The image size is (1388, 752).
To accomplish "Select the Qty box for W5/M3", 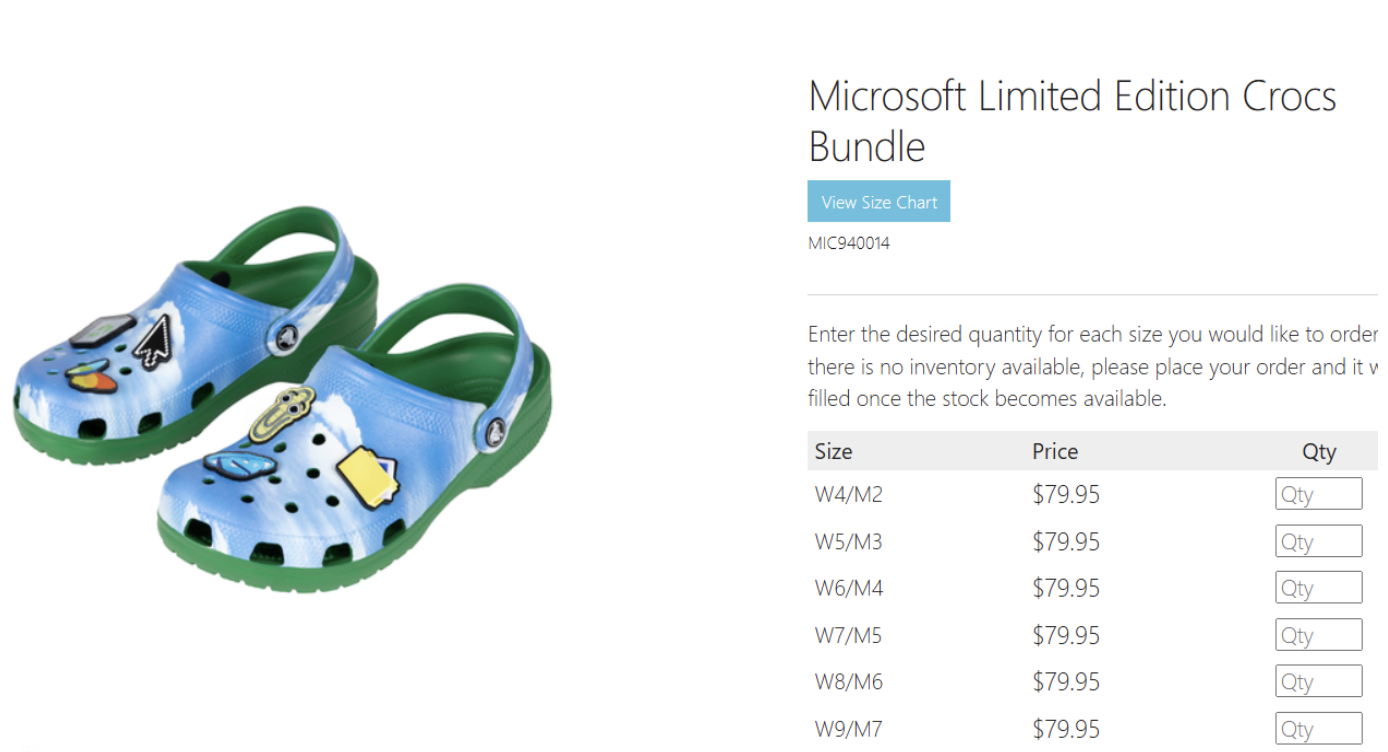I will pos(1317,541).
